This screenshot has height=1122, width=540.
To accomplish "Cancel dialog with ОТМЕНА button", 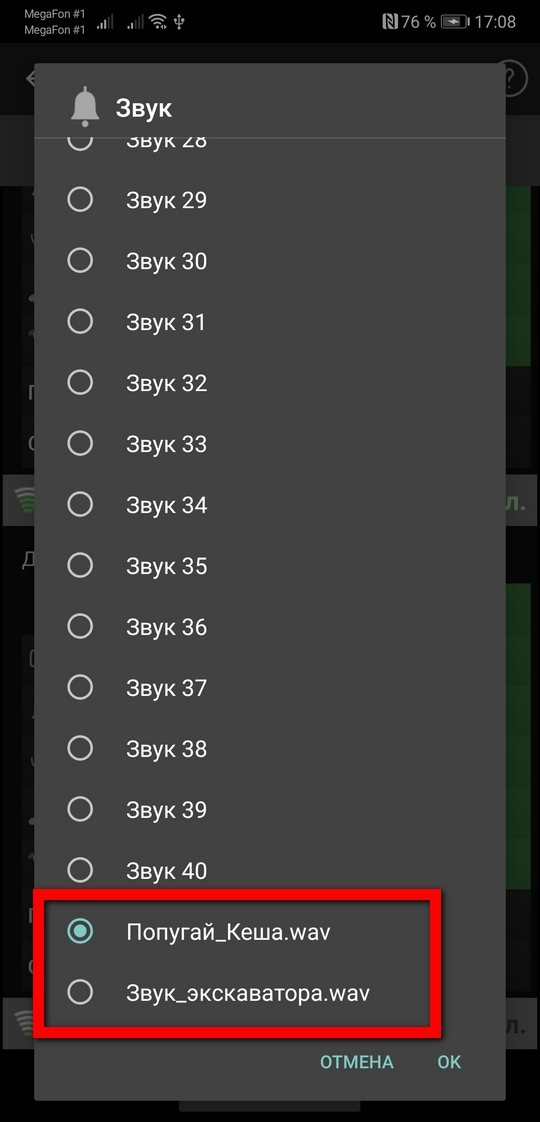I will pos(356,1062).
